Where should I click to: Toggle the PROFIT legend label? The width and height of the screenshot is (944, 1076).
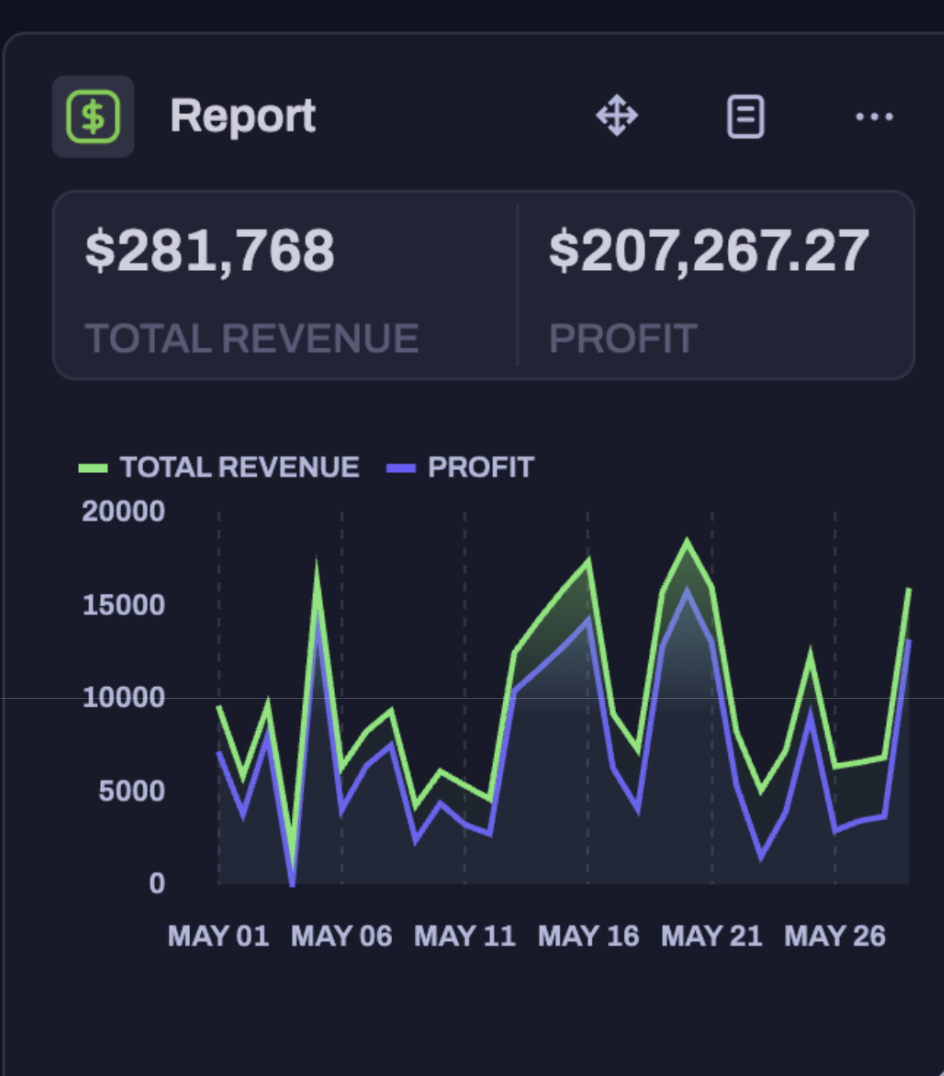[x=479, y=466]
